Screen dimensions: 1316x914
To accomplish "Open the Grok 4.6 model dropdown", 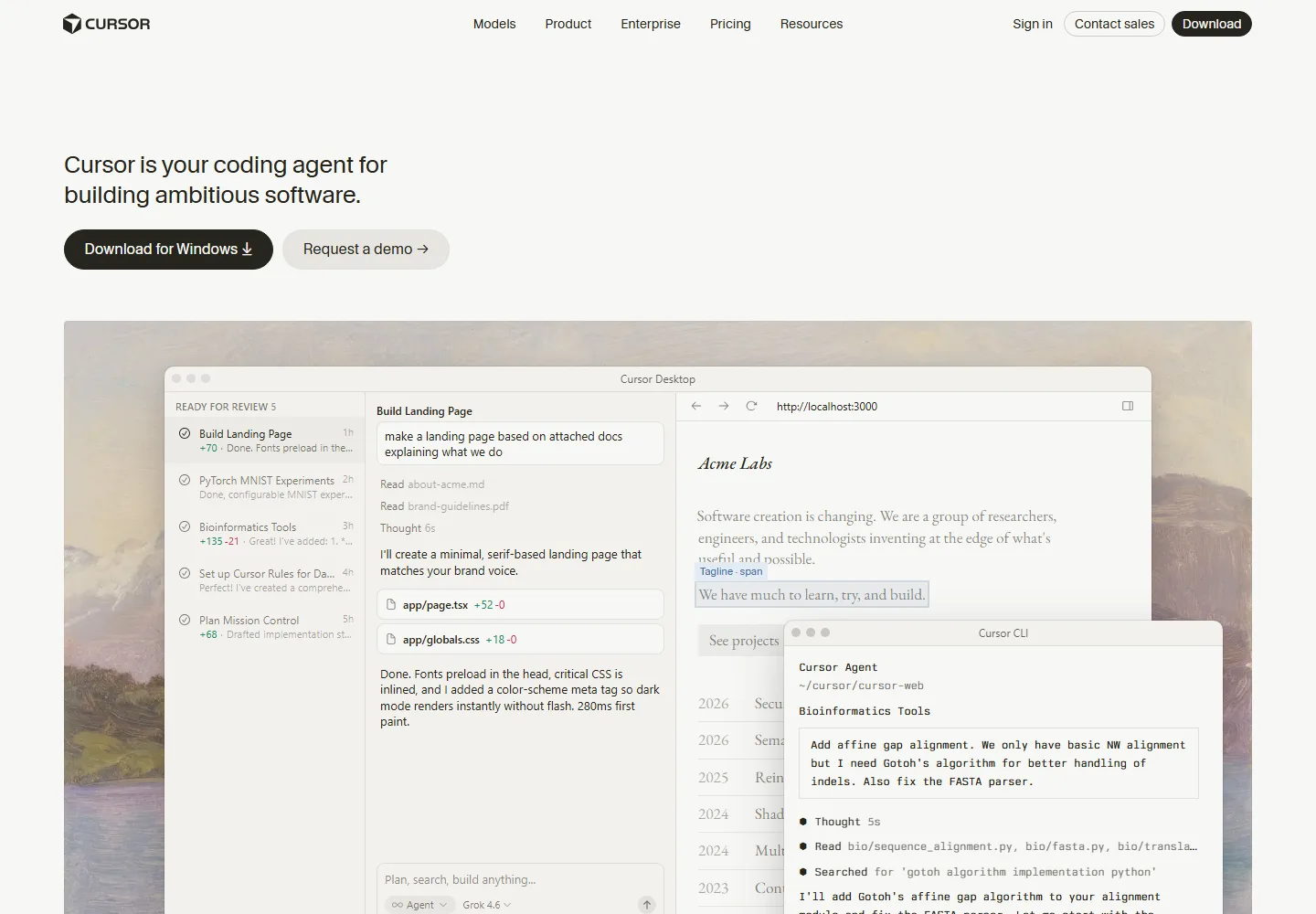I will [x=486, y=905].
